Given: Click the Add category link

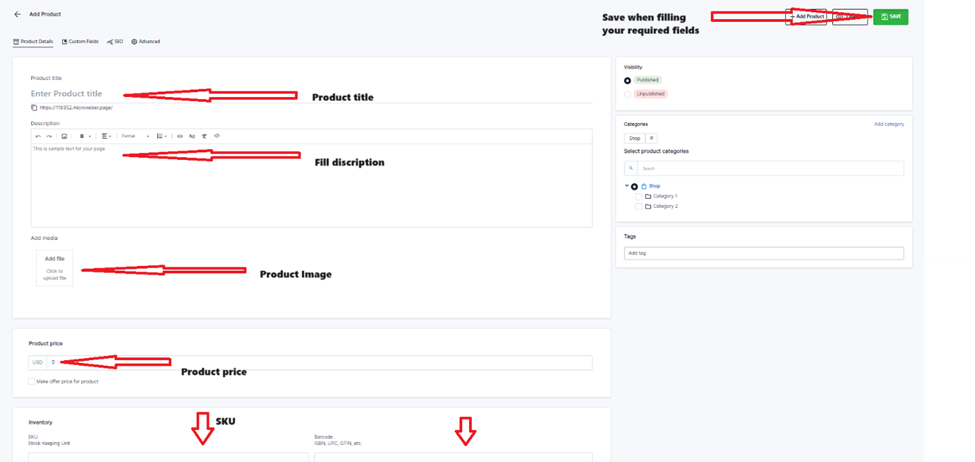Looking at the screenshot, I should coord(888,124).
